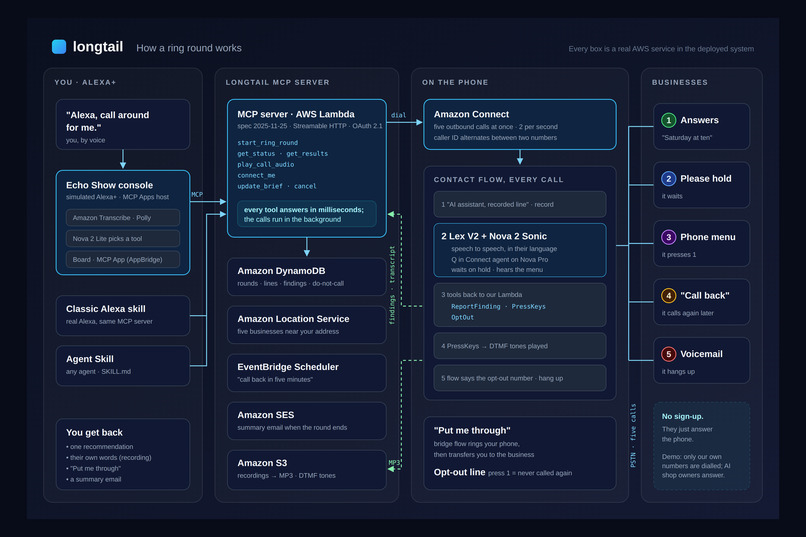Click the get_status tool name

point(256,154)
